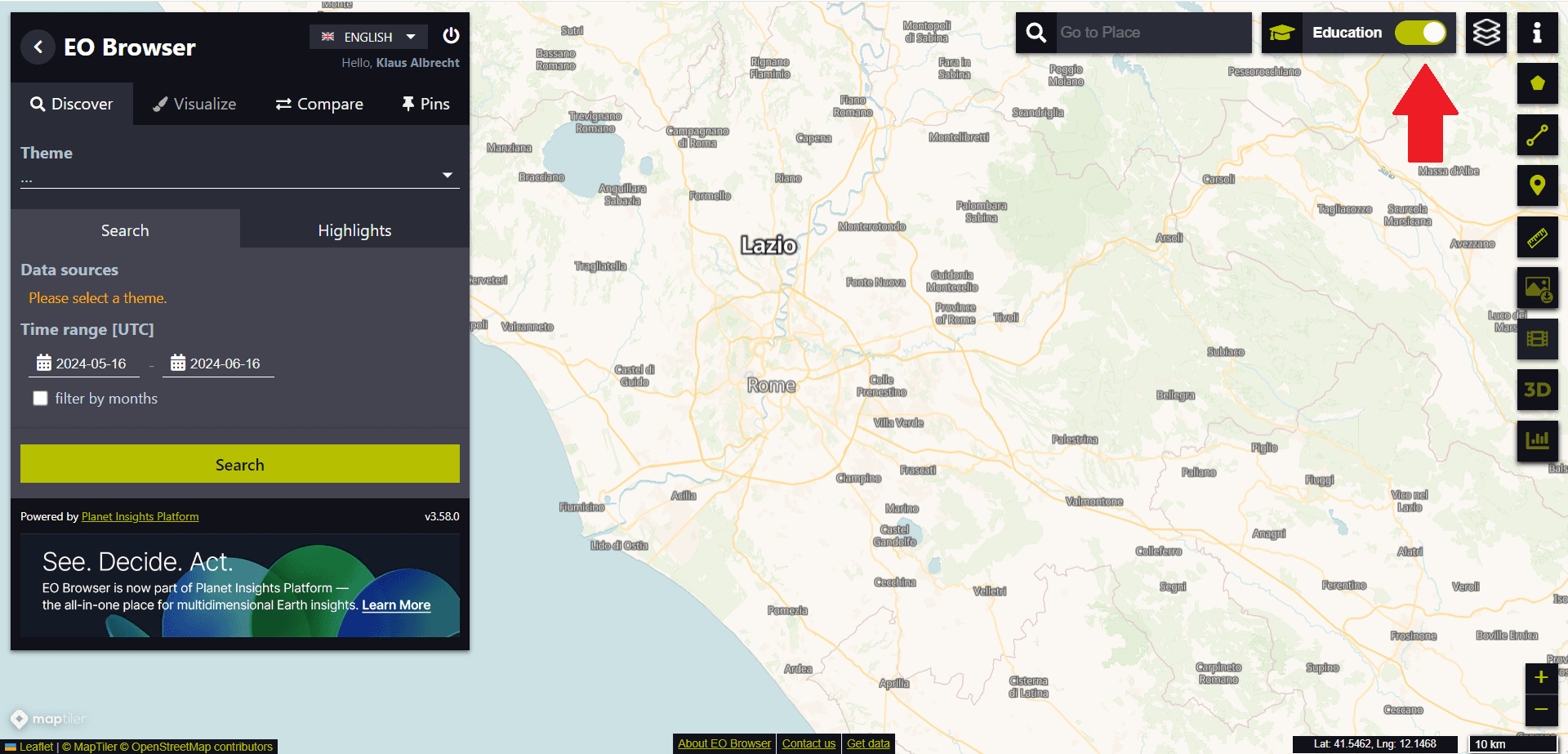Follow the Planet Insights Platform link
Screen dimensions: 1568x754
[140, 516]
